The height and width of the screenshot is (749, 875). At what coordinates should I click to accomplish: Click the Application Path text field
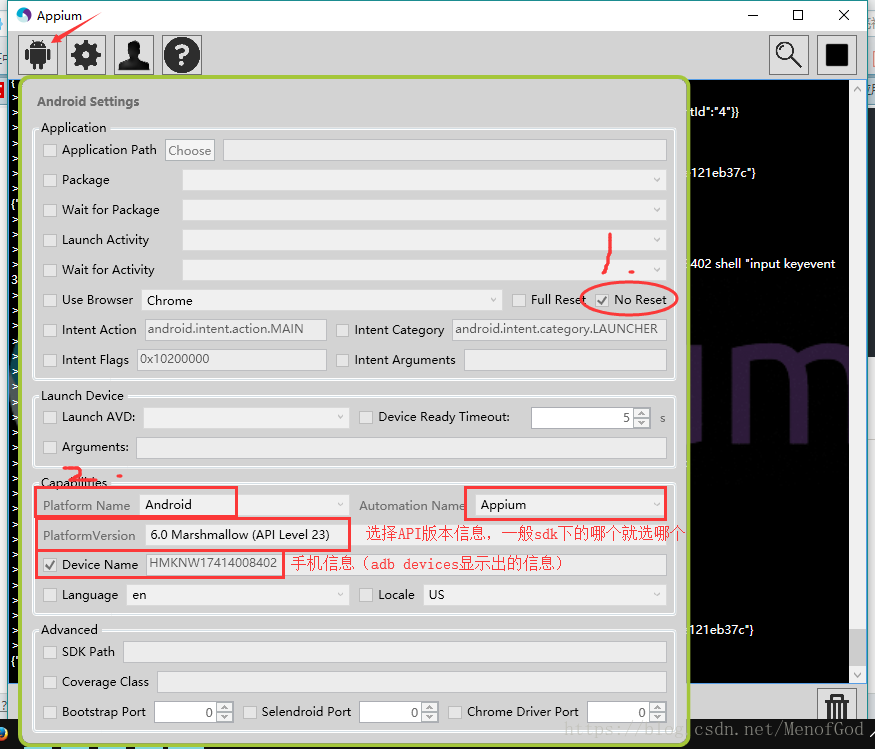click(x=445, y=150)
